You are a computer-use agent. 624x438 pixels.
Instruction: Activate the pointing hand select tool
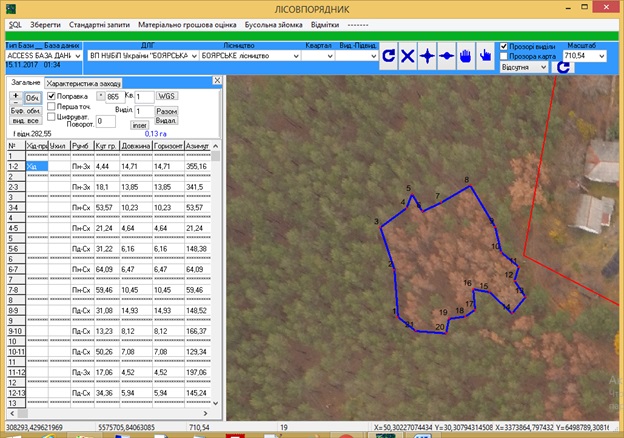tap(486, 56)
